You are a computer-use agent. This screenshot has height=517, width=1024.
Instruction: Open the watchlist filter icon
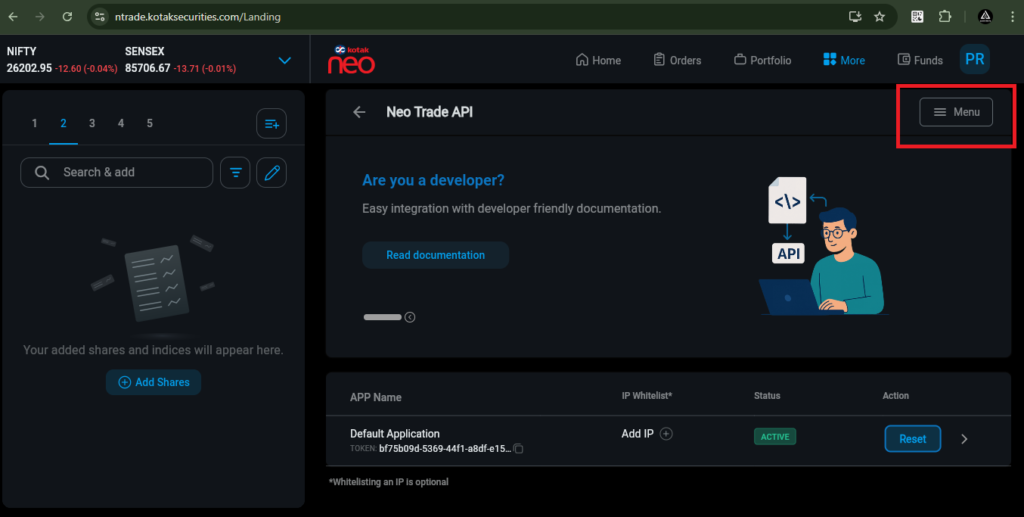coord(235,172)
